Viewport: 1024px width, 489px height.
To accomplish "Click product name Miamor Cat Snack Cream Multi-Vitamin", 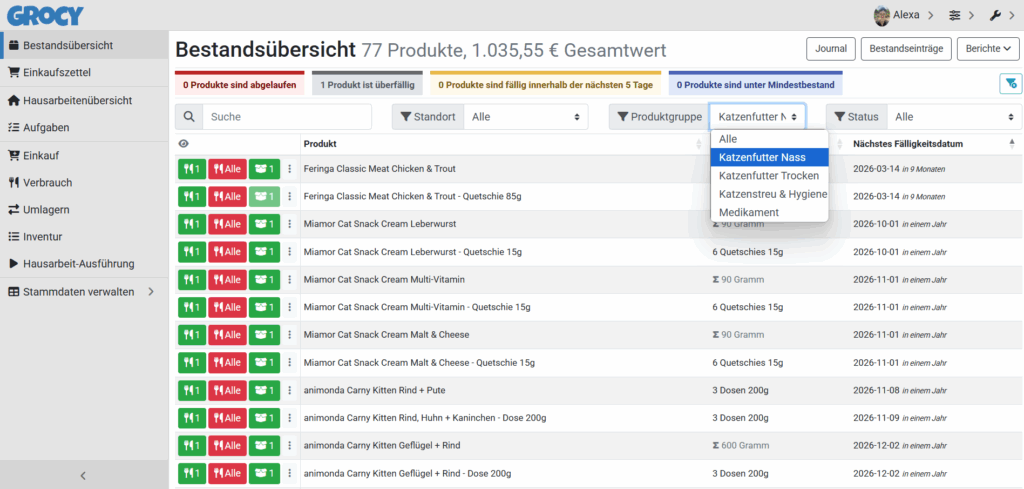I will tap(384, 279).
